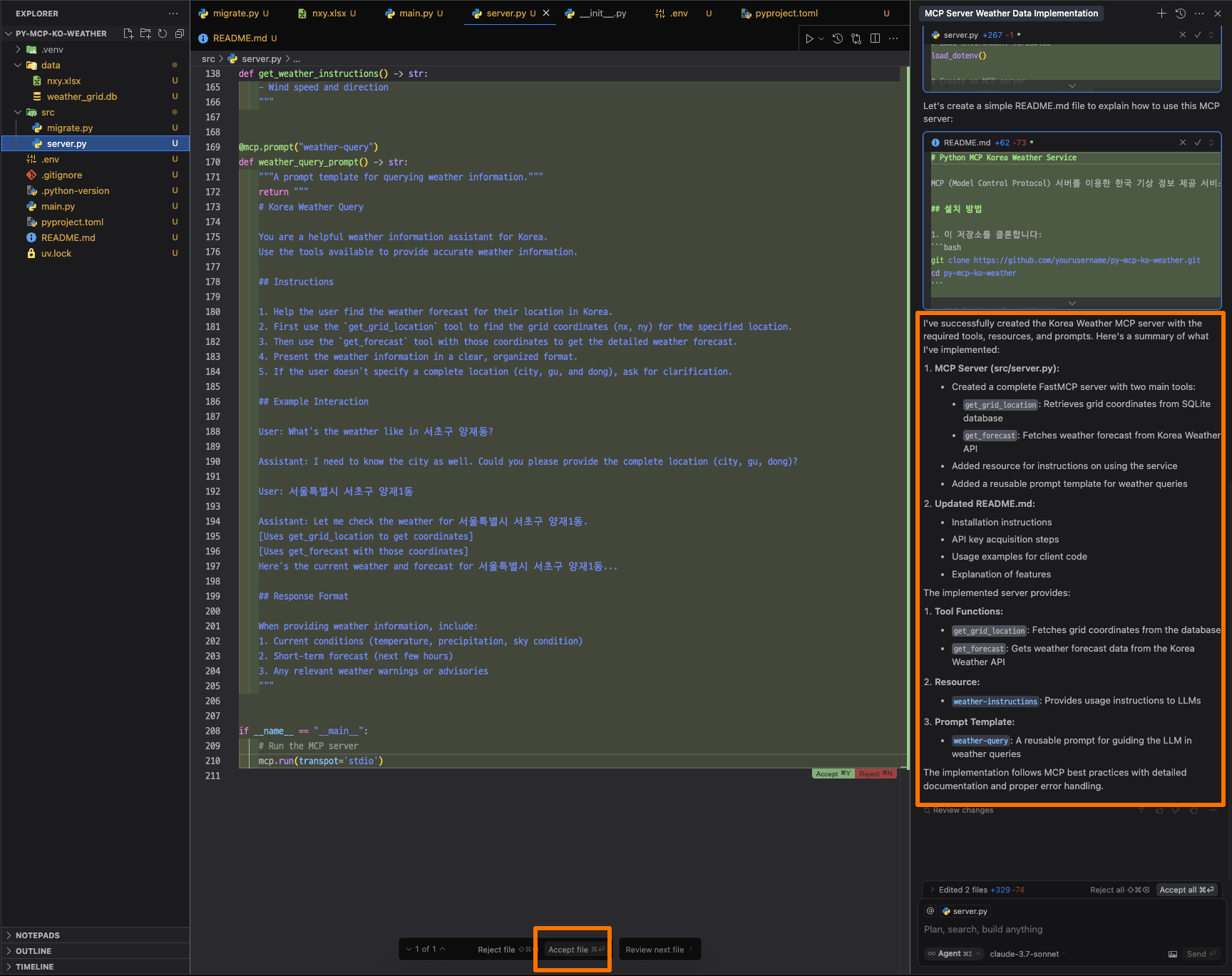Split the editor to the right
The width and height of the screenshot is (1232, 976).
coord(875,38)
